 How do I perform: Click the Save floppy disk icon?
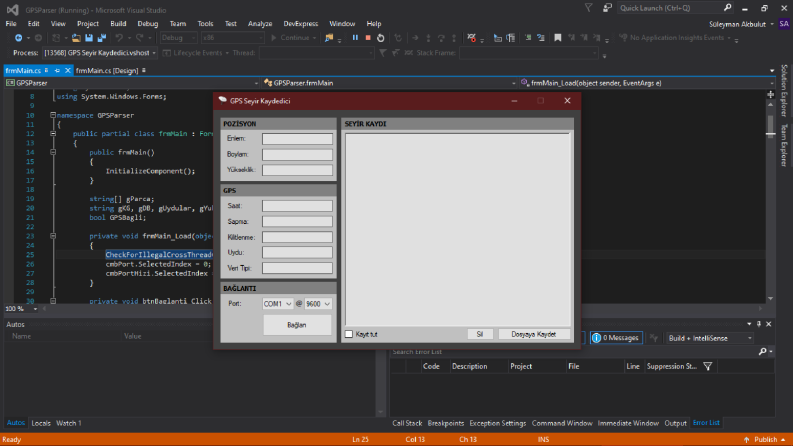89,38
